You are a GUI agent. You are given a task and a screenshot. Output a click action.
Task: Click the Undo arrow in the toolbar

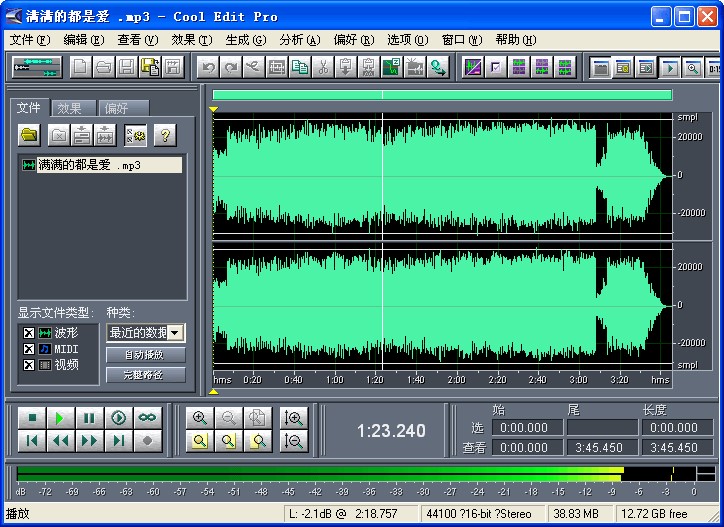(x=207, y=67)
